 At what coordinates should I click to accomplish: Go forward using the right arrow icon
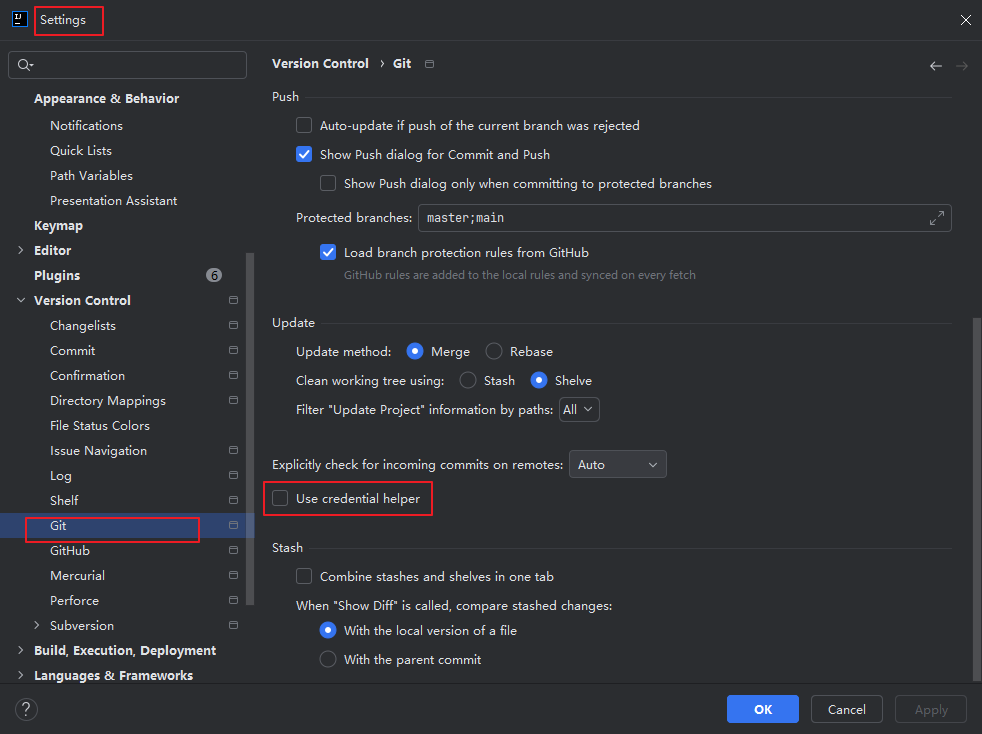(962, 66)
